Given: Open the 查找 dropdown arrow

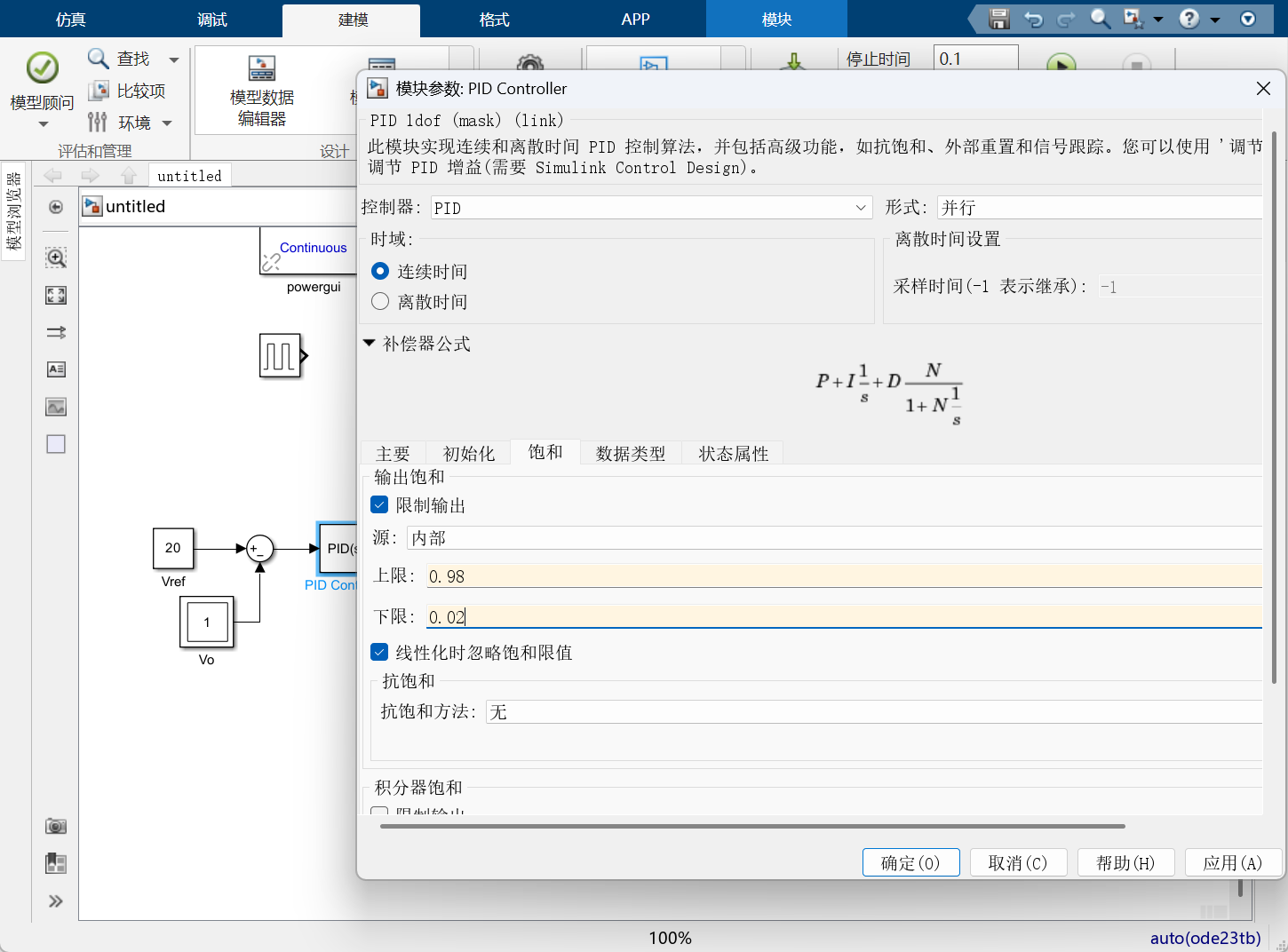Looking at the screenshot, I should [x=174, y=59].
